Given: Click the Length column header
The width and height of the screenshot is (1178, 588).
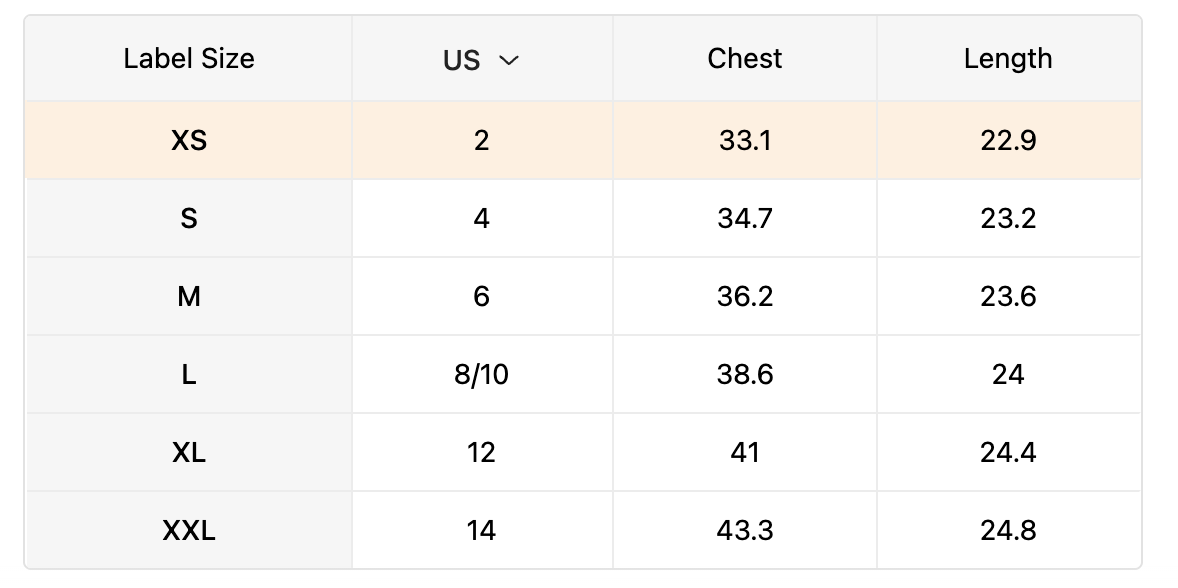Looking at the screenshot, I should [1008, 59].
